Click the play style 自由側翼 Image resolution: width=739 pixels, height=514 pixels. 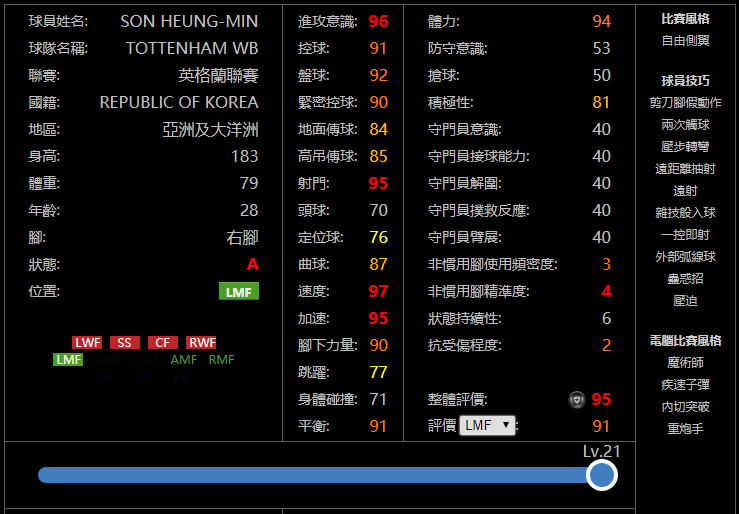(686, 41)
